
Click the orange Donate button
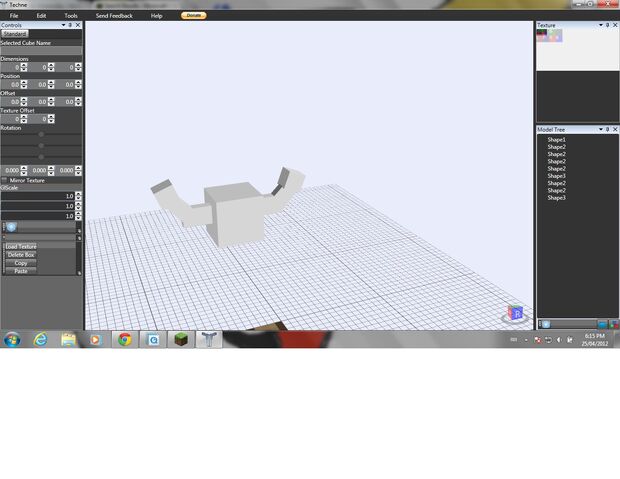(194, 15)
